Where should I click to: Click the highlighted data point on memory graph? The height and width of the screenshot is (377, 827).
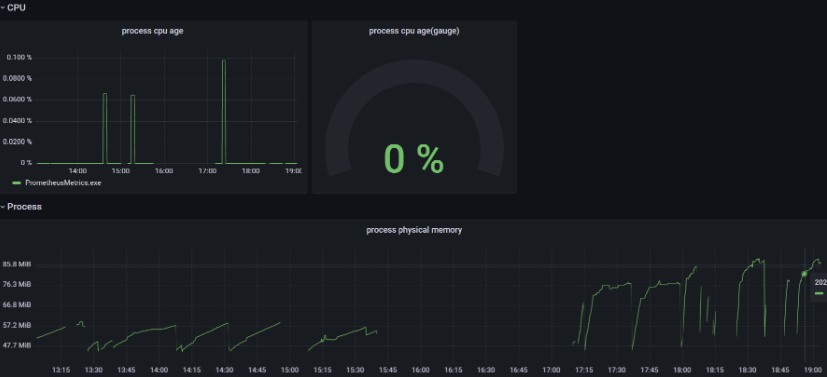coord(804,274)
